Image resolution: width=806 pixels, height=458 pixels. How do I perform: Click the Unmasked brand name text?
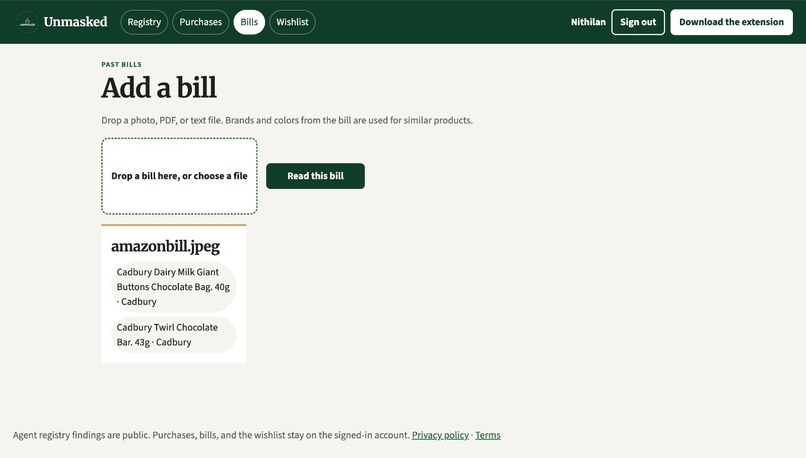(76, 22)
